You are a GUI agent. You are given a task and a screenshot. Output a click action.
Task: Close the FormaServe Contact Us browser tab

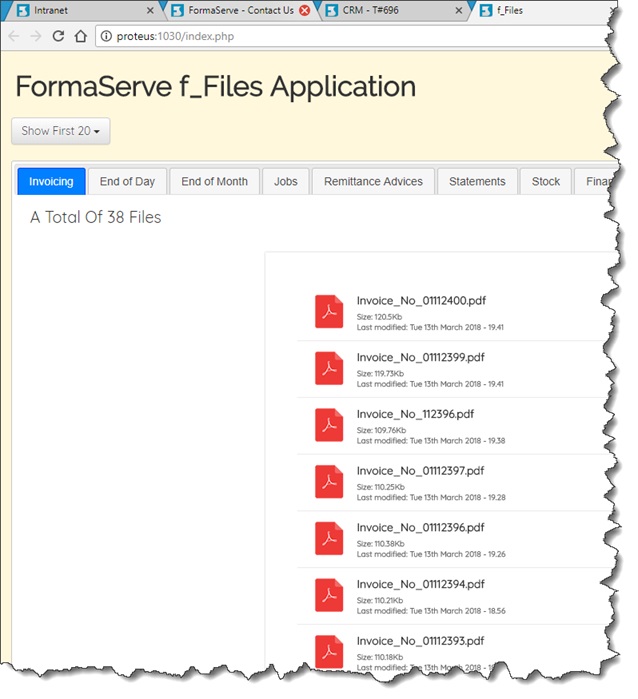pos(305,10)
